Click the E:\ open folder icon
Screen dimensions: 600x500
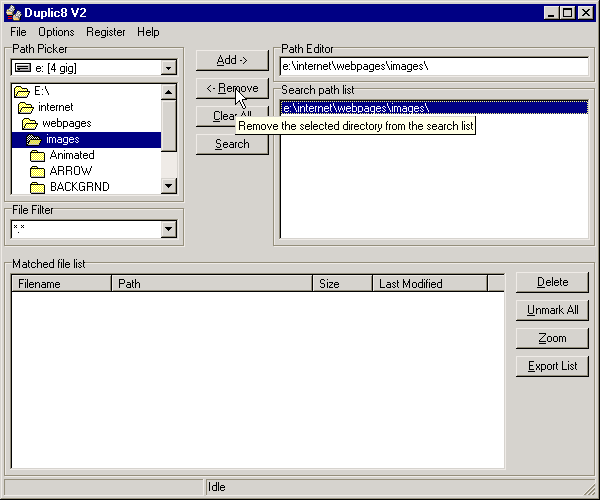(x=21, y=91)
